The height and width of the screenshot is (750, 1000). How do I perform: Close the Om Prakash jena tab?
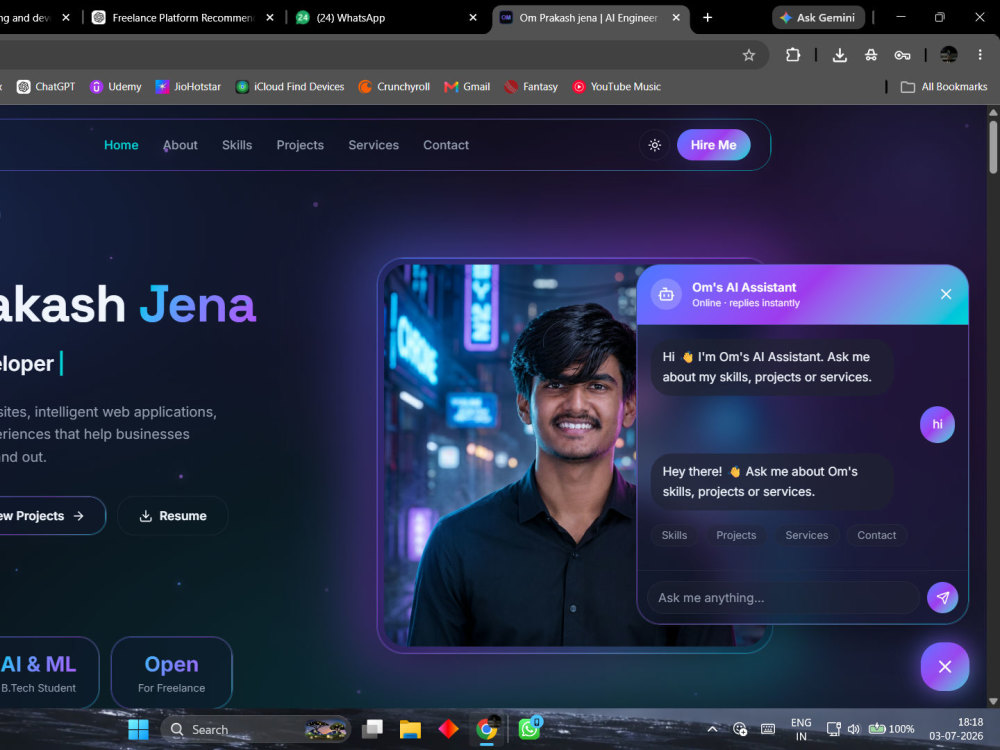point(676,18)
